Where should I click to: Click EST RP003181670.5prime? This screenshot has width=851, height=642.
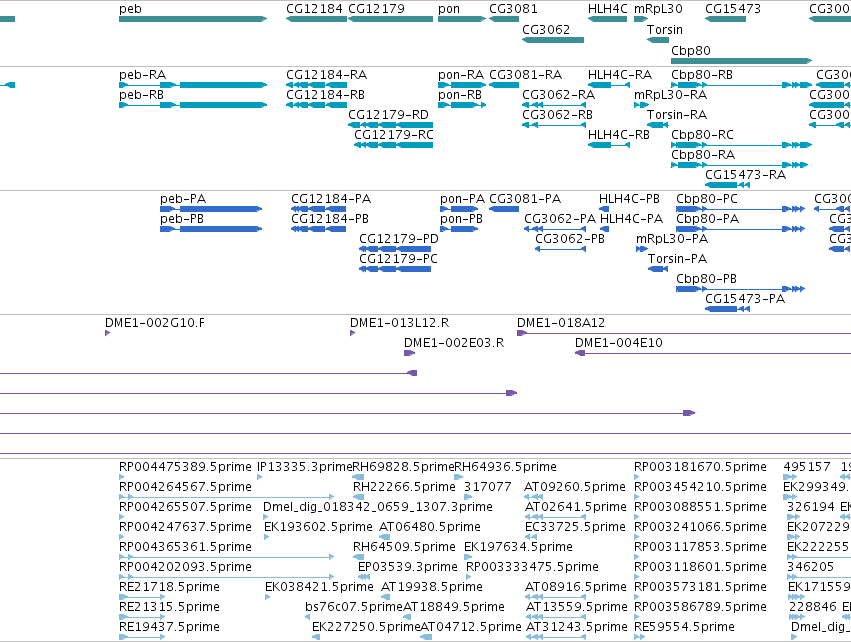coord(700,467)
